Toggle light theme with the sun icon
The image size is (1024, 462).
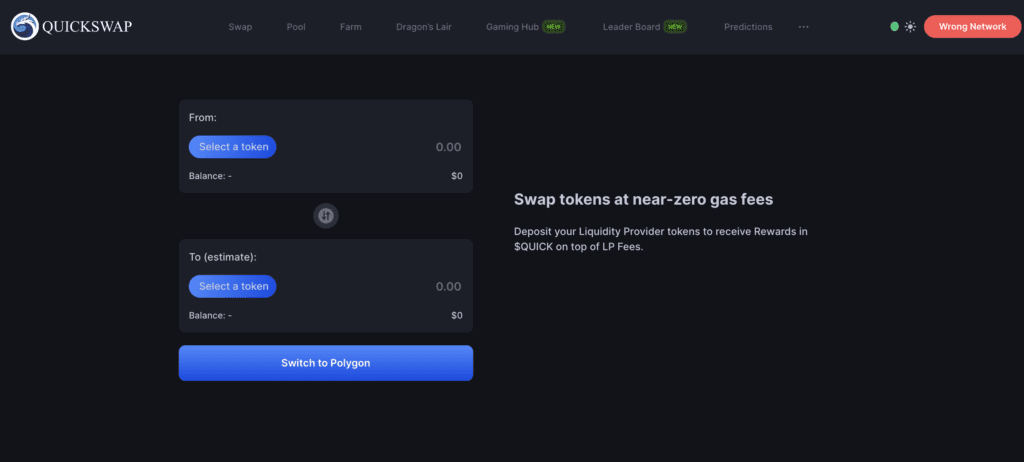[x=910, y=27]
